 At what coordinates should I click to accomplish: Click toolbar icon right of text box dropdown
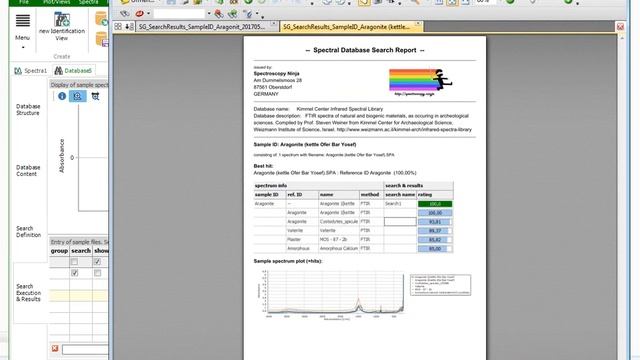coord(219,14)
